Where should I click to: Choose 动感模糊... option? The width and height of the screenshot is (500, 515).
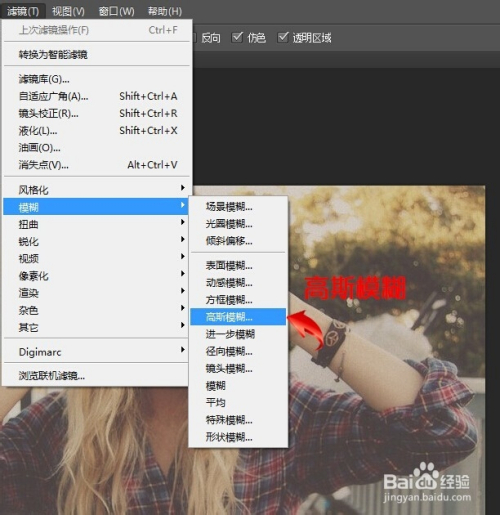tap(238, 283)
